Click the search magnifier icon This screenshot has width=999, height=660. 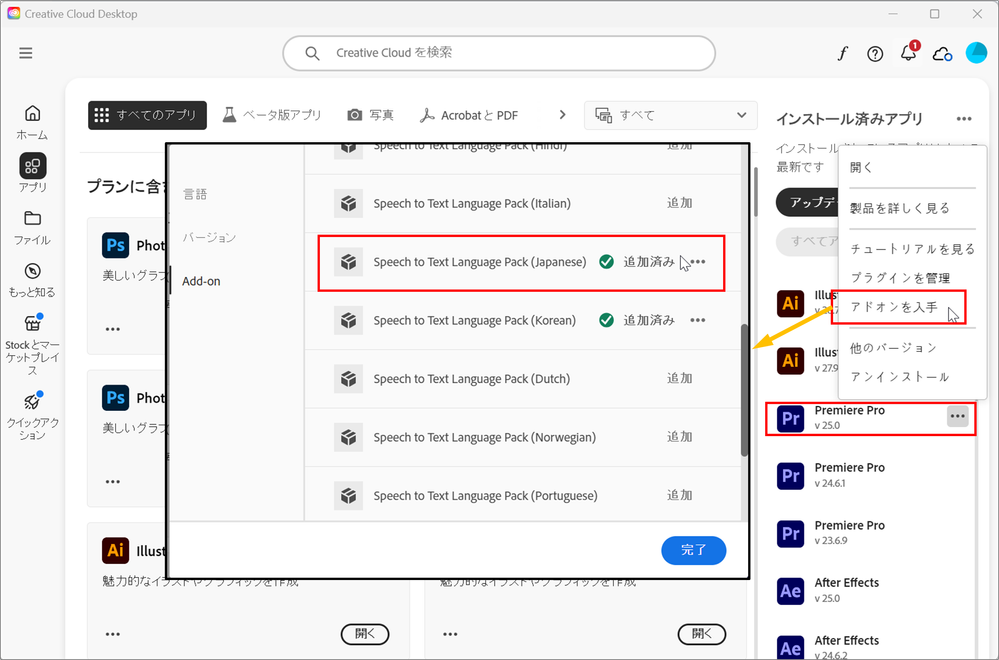[312, 53]
